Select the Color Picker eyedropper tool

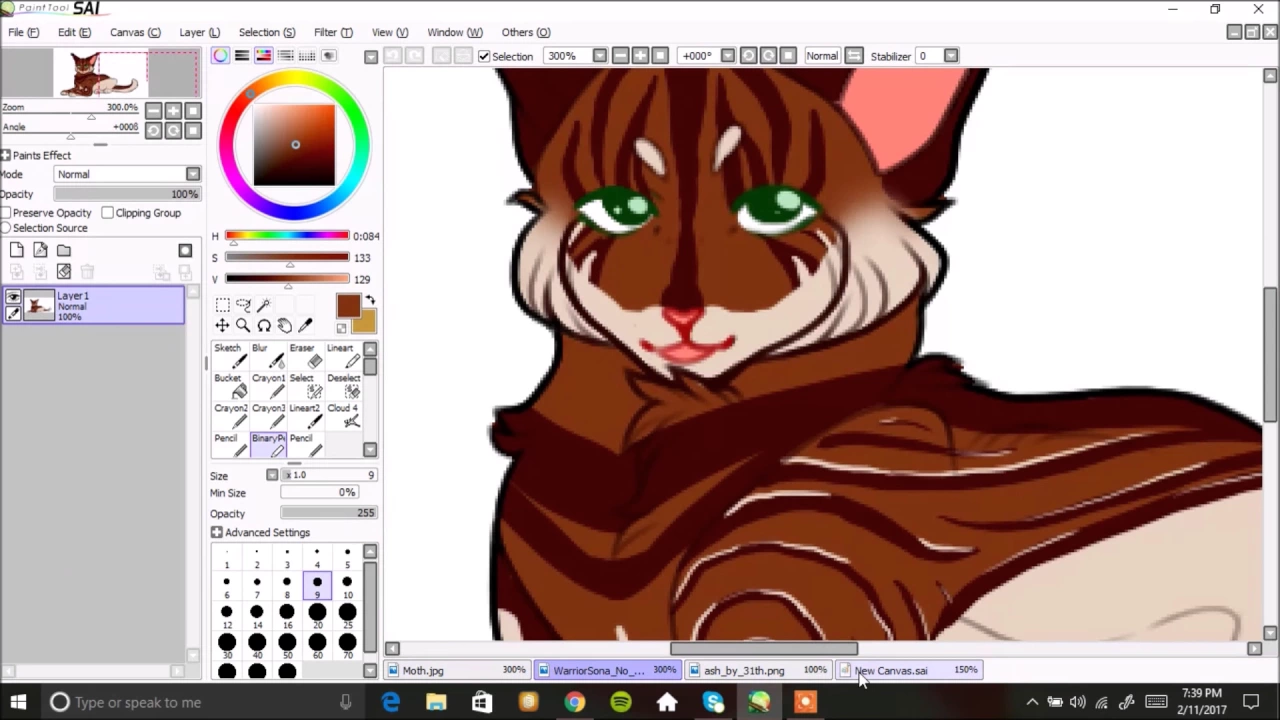coord(305,326)
